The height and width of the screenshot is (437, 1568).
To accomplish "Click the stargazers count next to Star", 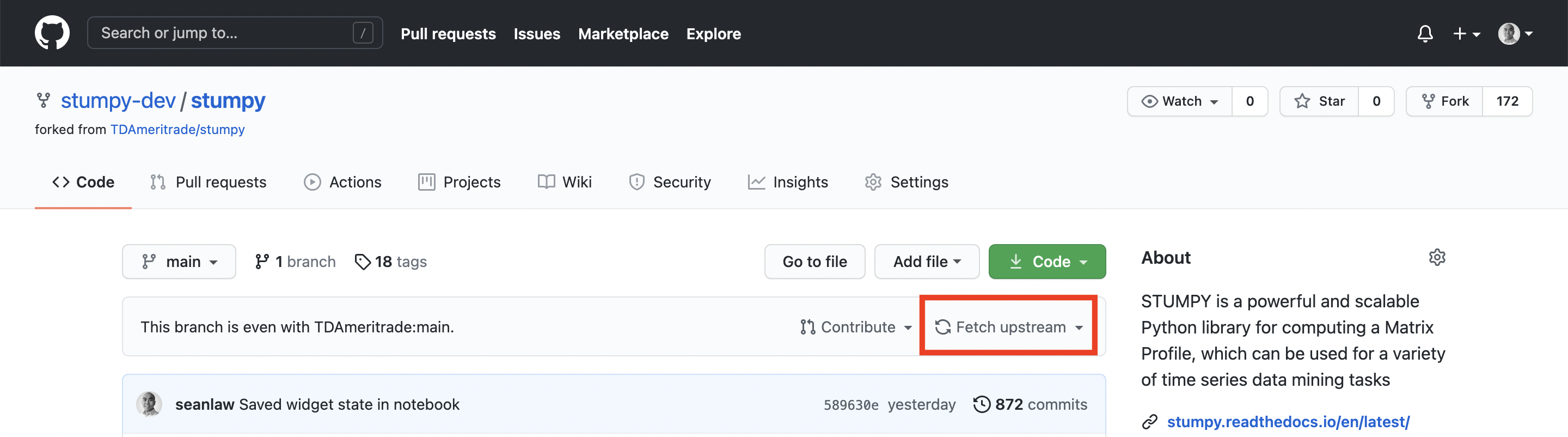I will point(1376,101).
